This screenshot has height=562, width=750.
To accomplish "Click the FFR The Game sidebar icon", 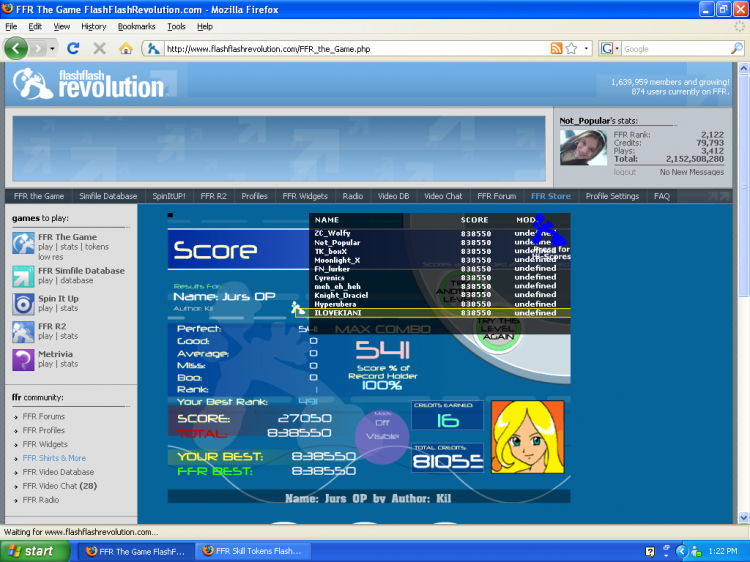I will pyautogui.click(x=23, y=243).
